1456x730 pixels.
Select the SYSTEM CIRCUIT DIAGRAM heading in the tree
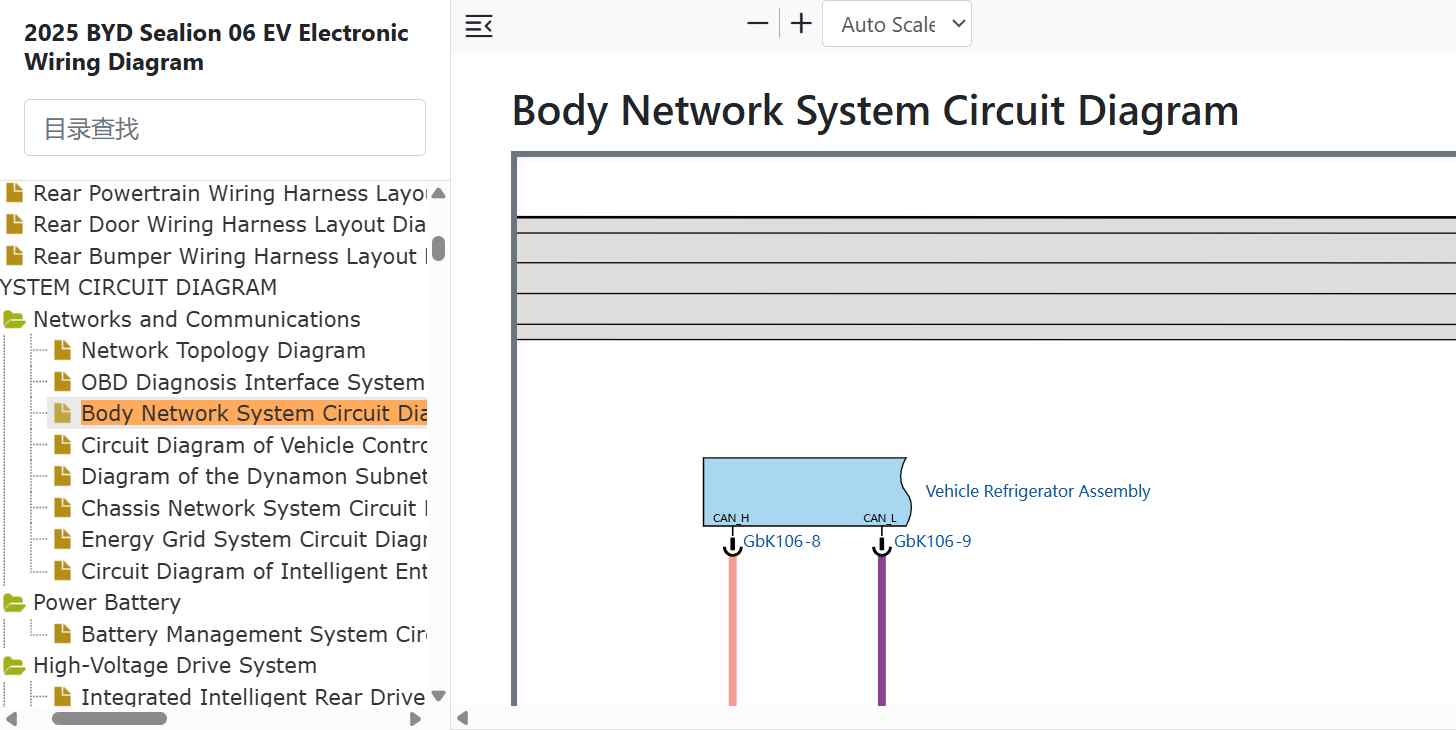(138, 288)
